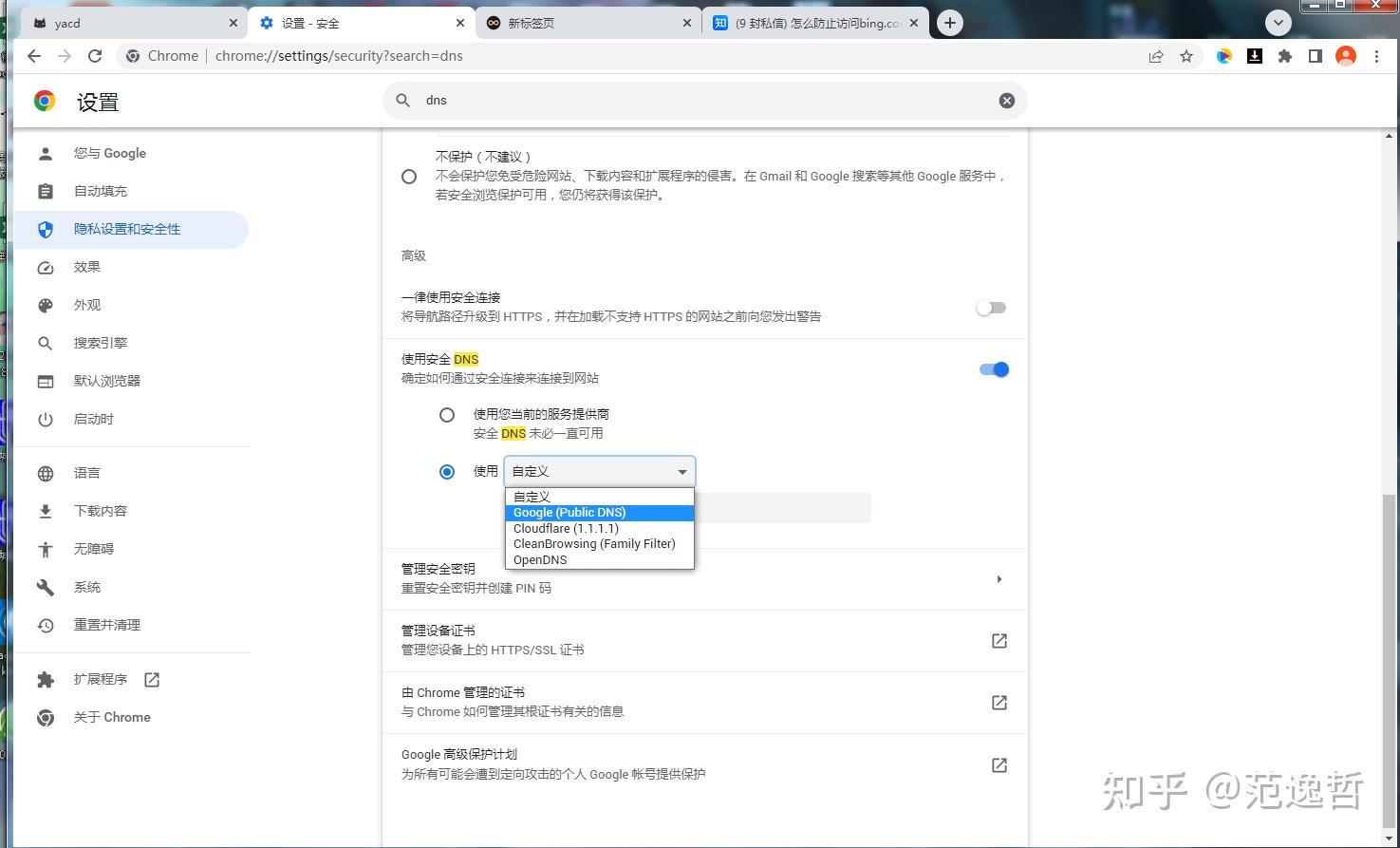Screen dimensions: 1400x848
Task: Open Chrome three-dot menu
Action: (x=1376, y=56)
